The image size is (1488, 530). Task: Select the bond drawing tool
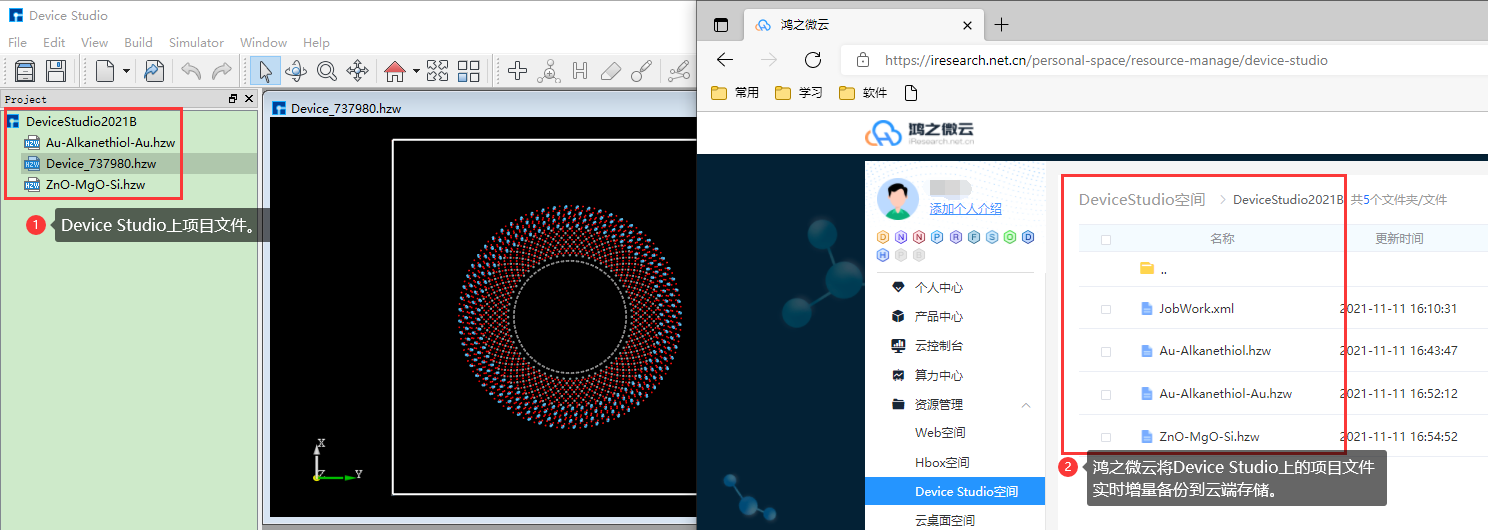point(642,70)
